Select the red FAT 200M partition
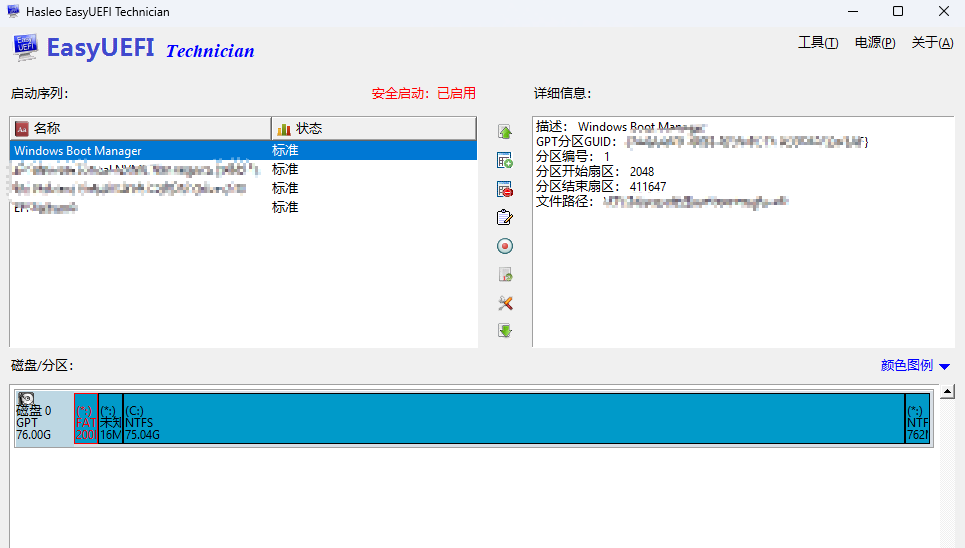 tap(86, 419)
